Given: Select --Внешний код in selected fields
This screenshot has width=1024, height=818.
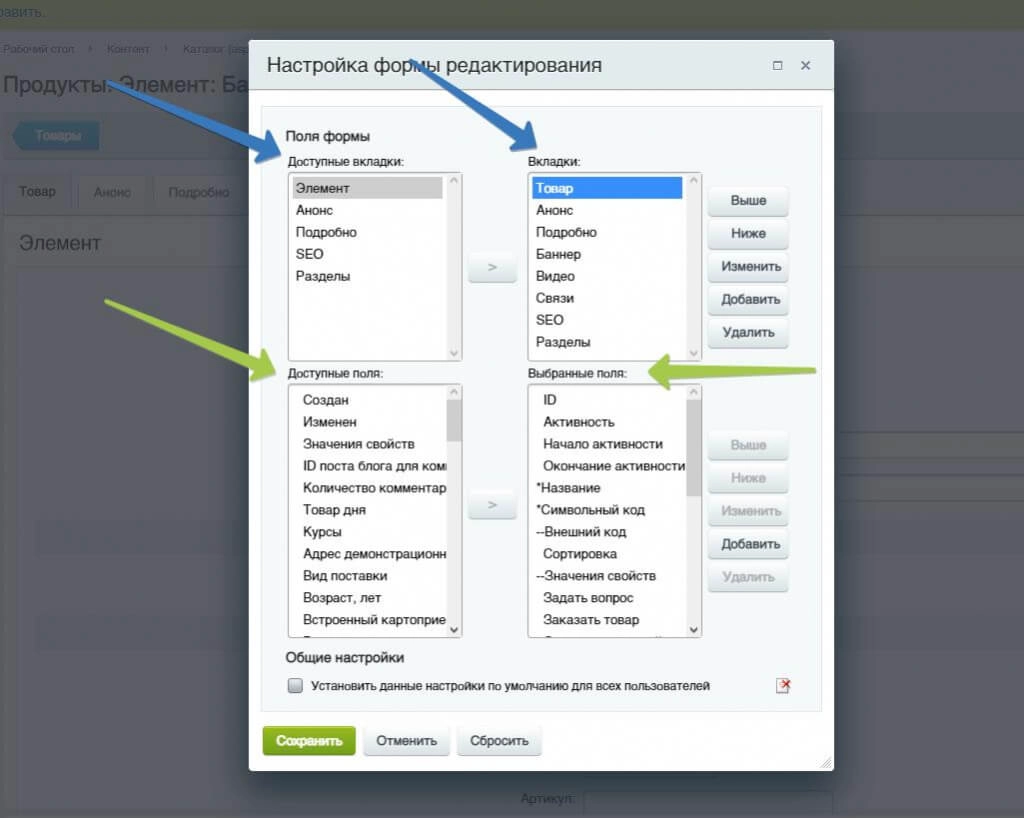Looking at the screenshot, I should click(x=609, y=532).
